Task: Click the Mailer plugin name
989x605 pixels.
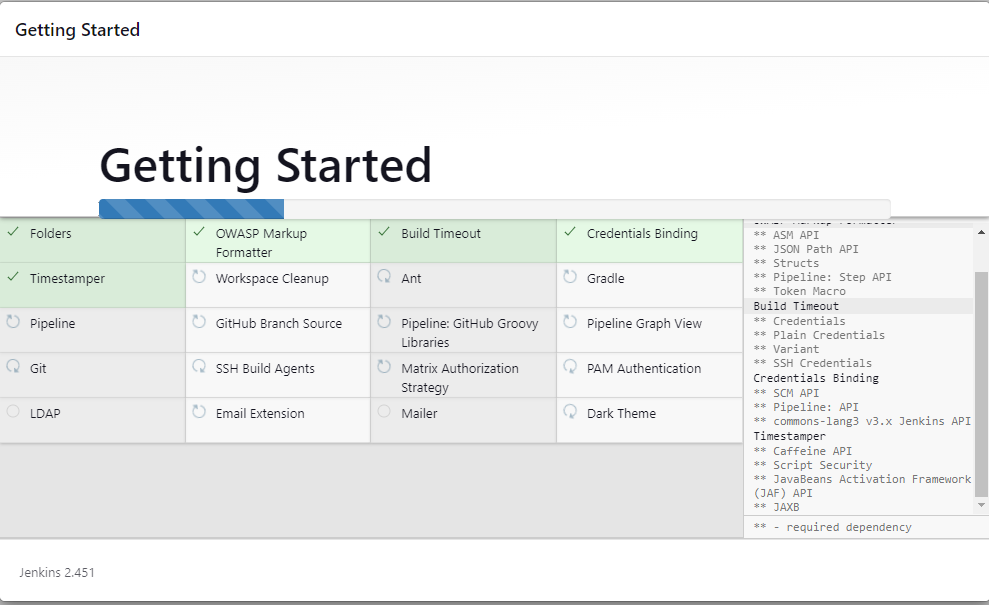Action: pos(419,413)
